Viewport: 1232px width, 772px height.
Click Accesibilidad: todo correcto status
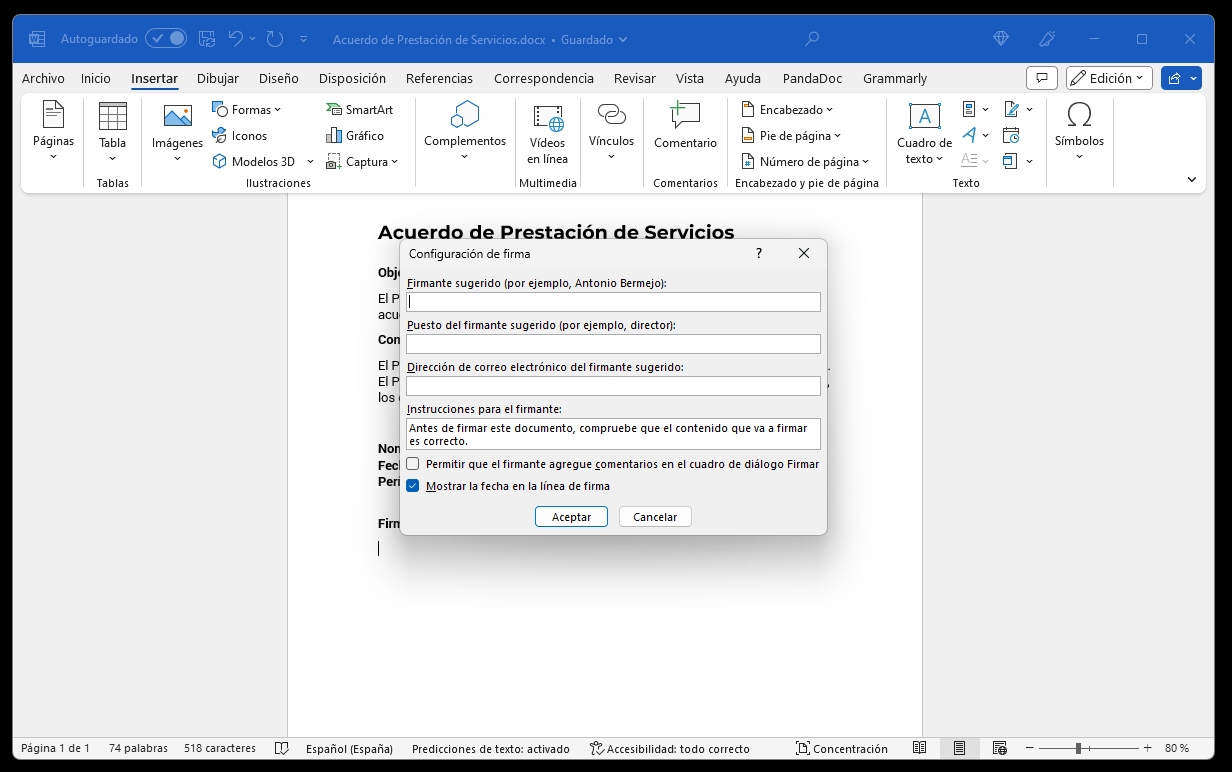click(x=669, y=748)
